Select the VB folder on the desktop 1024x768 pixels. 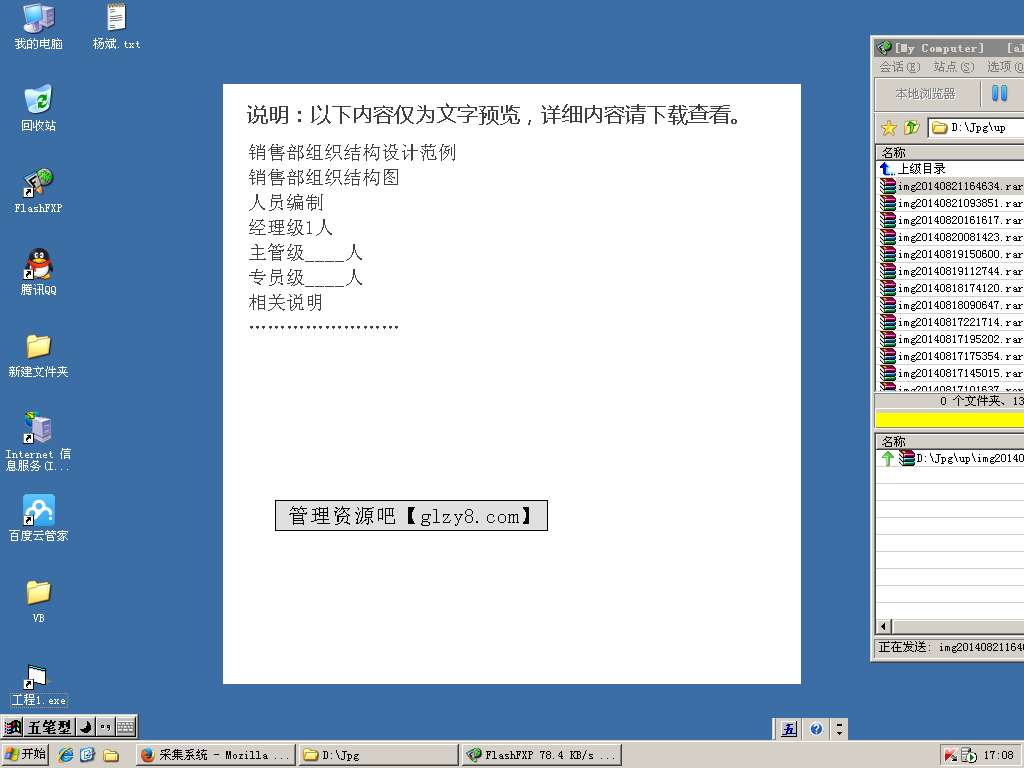[x=39, y=601]
